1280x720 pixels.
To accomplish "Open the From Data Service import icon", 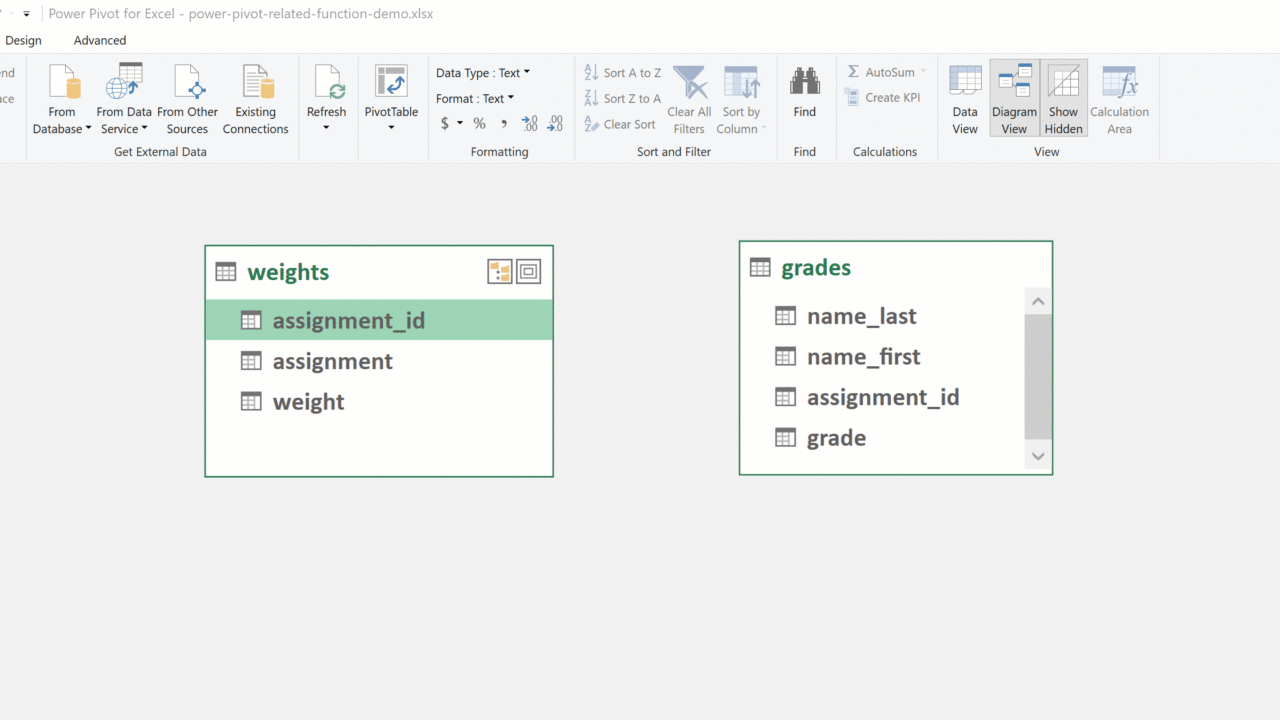I will coord(124,84).
